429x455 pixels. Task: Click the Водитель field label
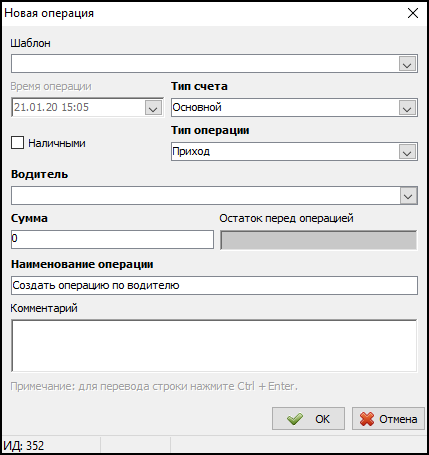pyautogui.click(x=39, y=174)
